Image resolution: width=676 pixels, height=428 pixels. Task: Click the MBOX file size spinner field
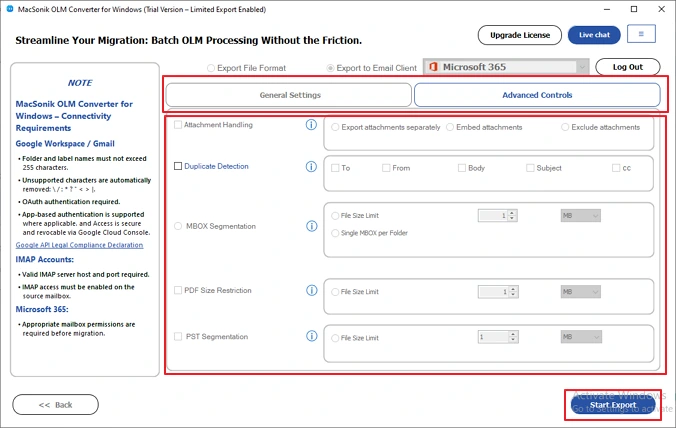498,216
